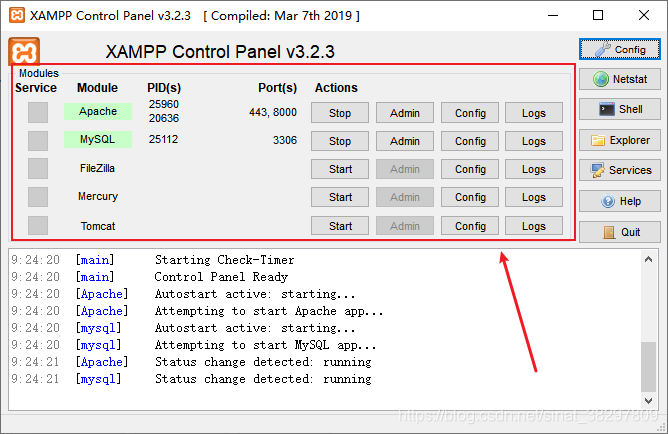This screenshot has height=434, width=668.
Task: Select the MySQL module label
Action: tap(98, 139)
